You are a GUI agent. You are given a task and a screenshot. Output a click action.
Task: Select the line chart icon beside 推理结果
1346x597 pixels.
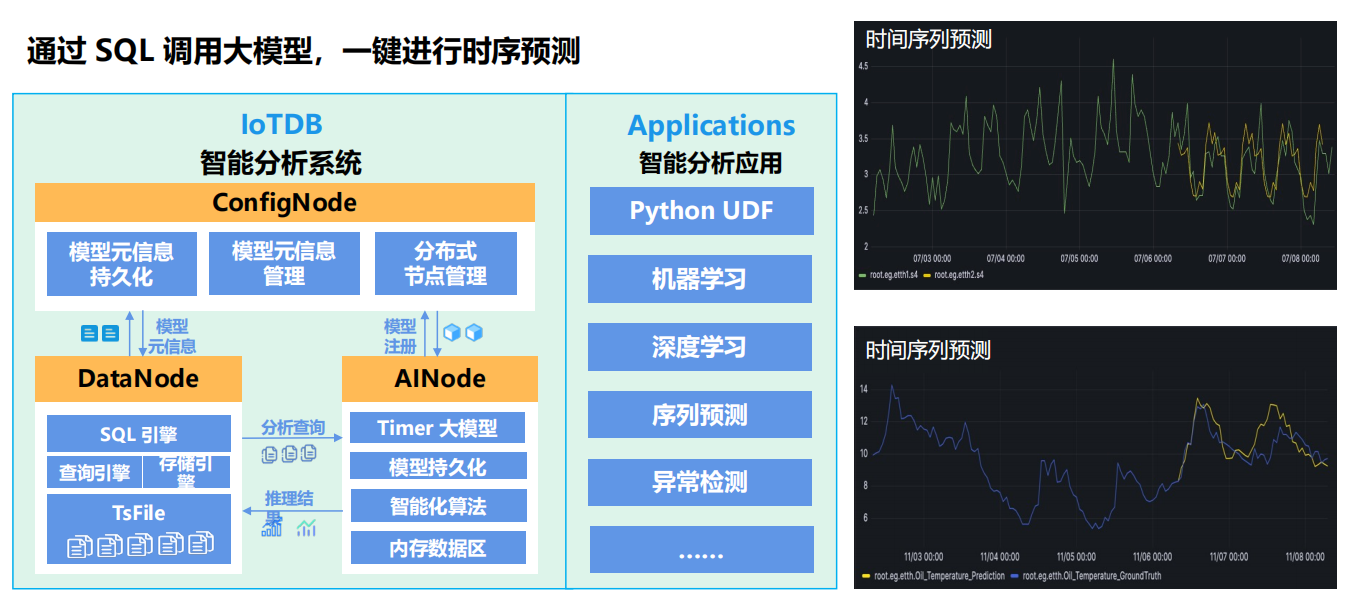tap(307, 528)
